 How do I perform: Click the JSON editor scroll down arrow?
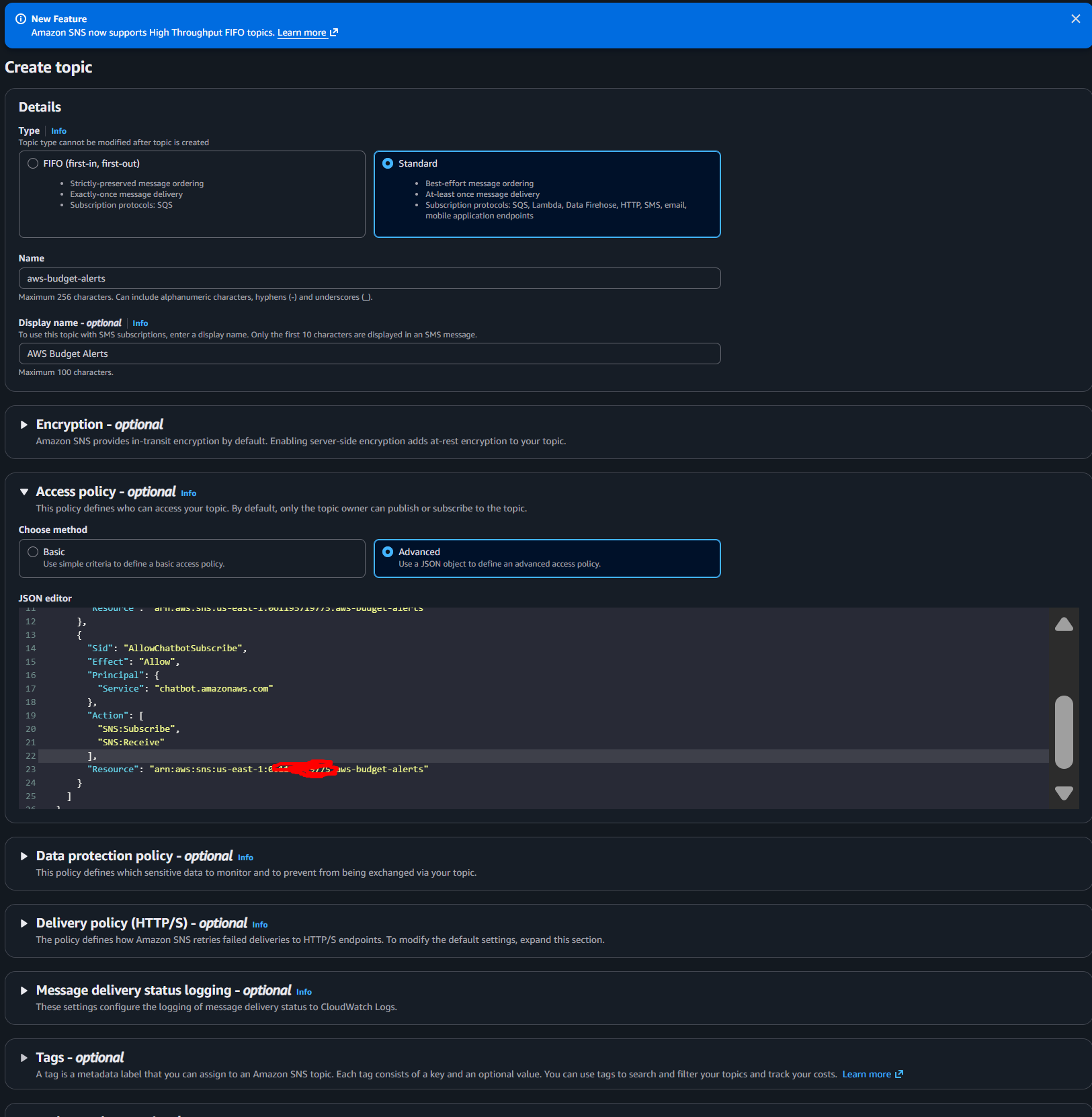[1064, 793]
